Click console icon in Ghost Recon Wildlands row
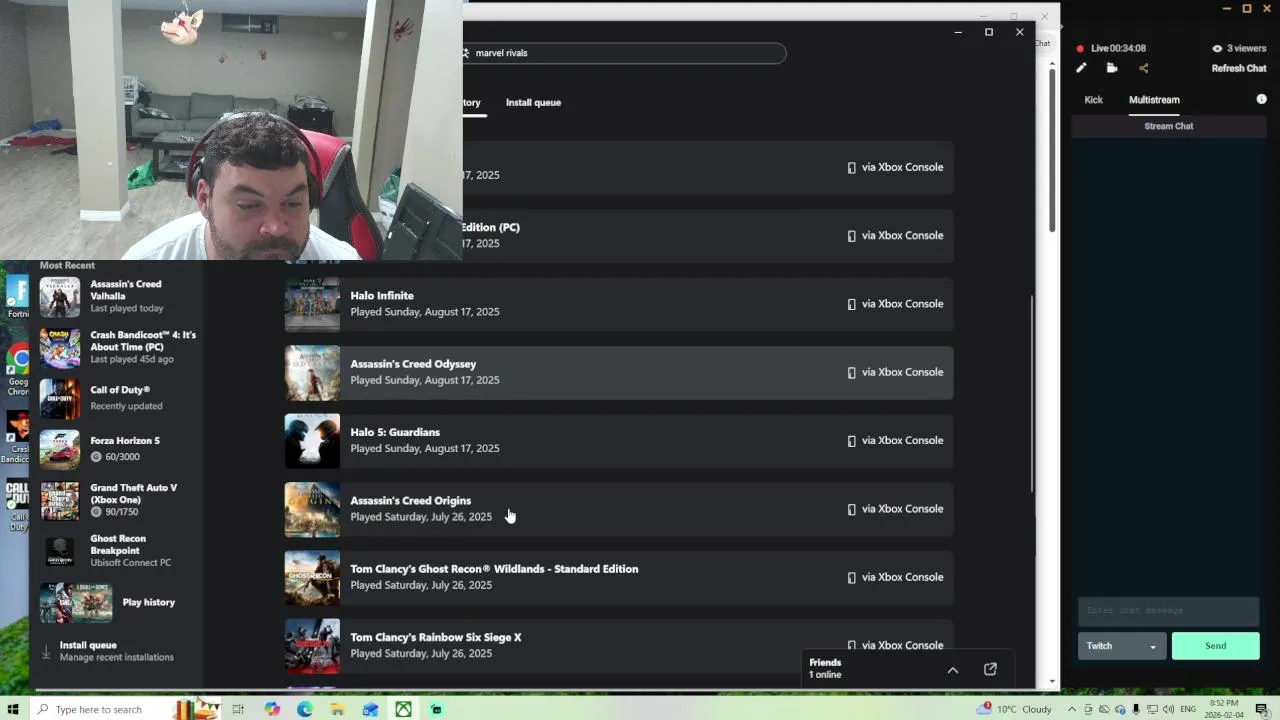The height and width of the screenshot is (720, 1280). pos(851,577)
